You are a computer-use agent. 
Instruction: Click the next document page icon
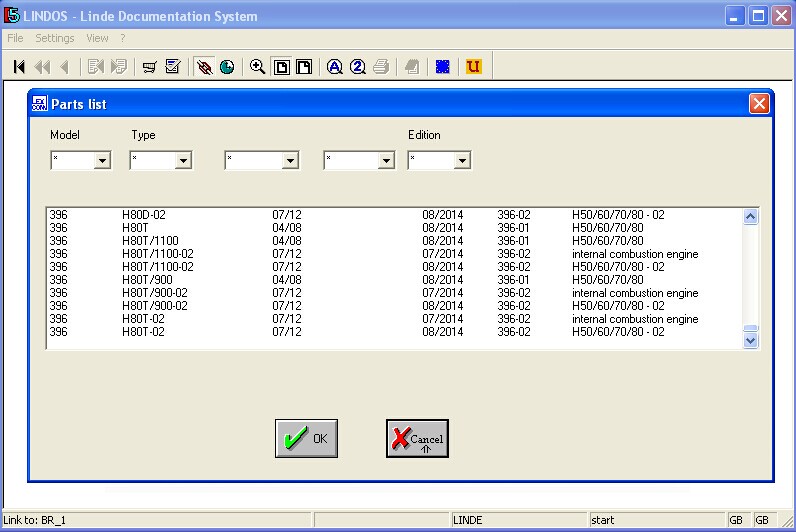[x=118, y=66]
